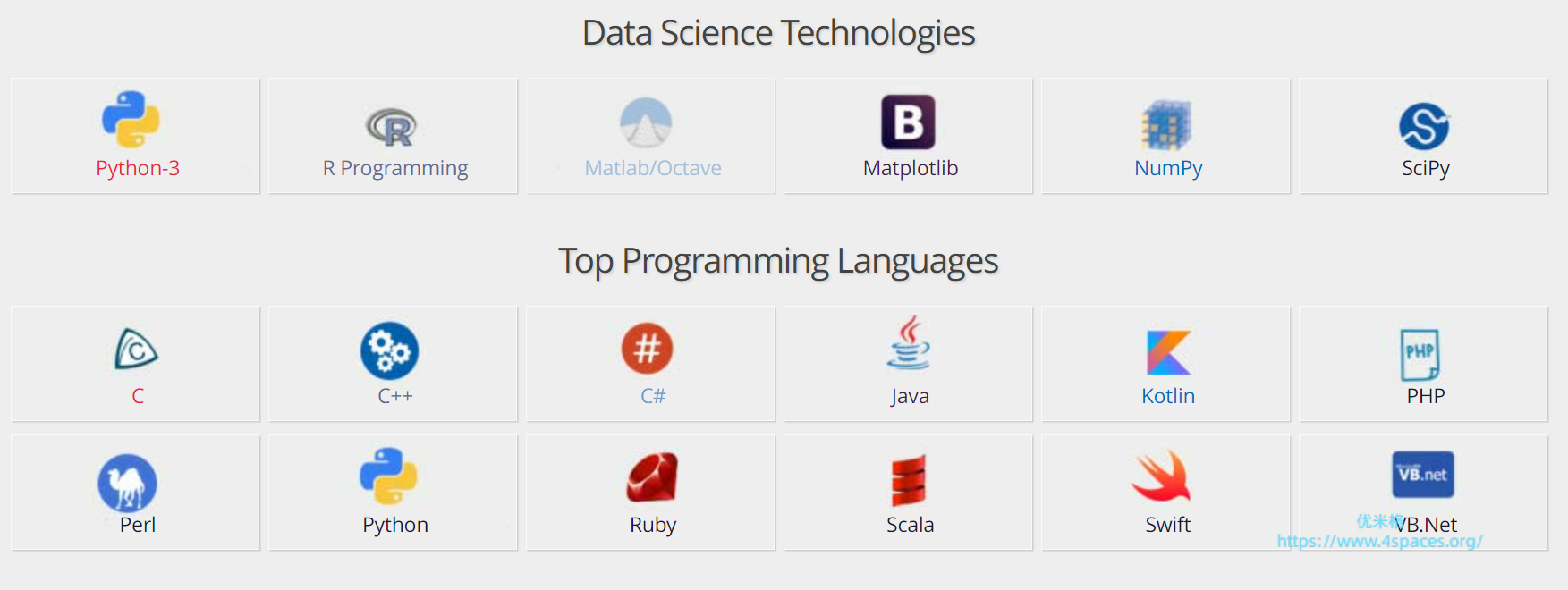The height and width of the screenshot is (590, 1568).
Task: Click the 4spaces.org watermark URL
Action: 1379,541
